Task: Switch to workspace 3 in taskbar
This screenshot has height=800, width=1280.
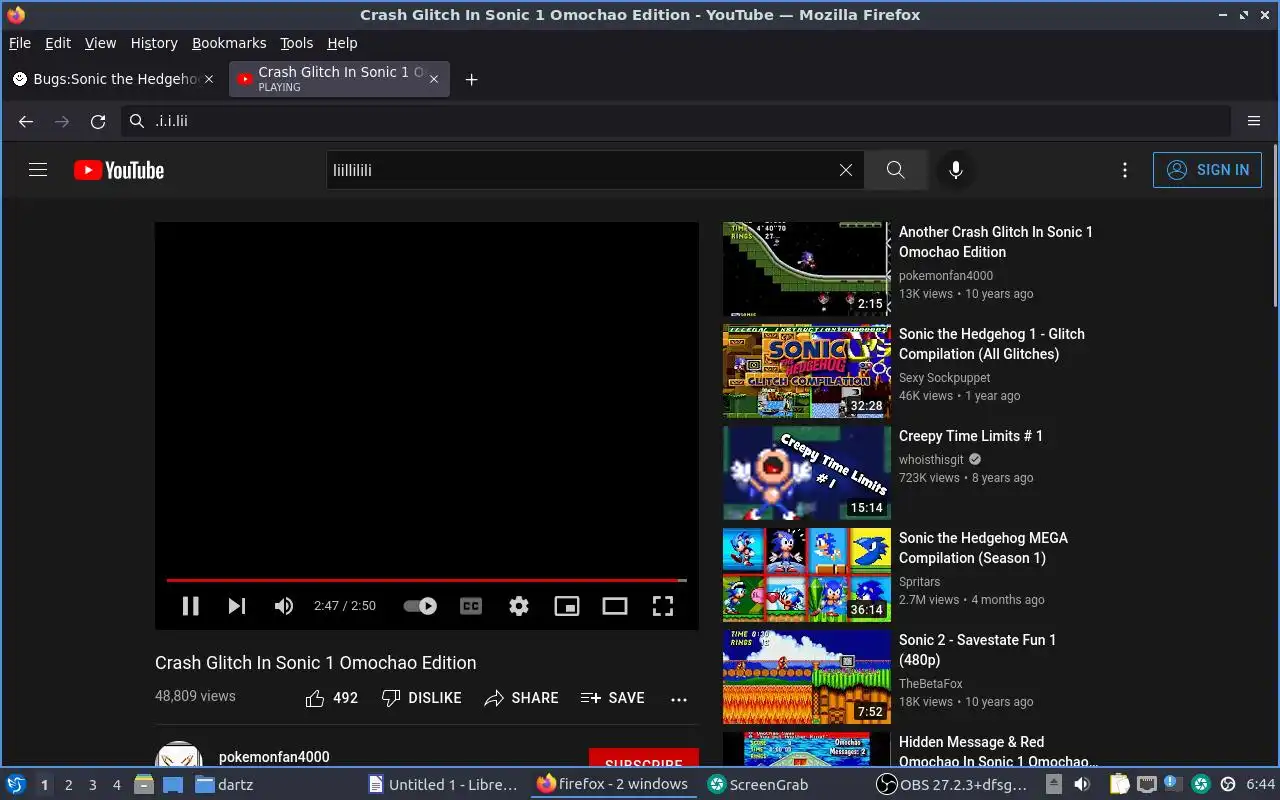Action: coord(93,785)
